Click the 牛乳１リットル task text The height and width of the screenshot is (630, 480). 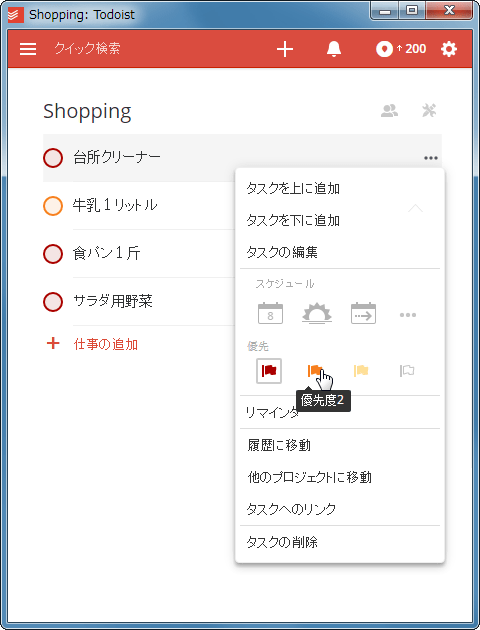click(115, 205)
